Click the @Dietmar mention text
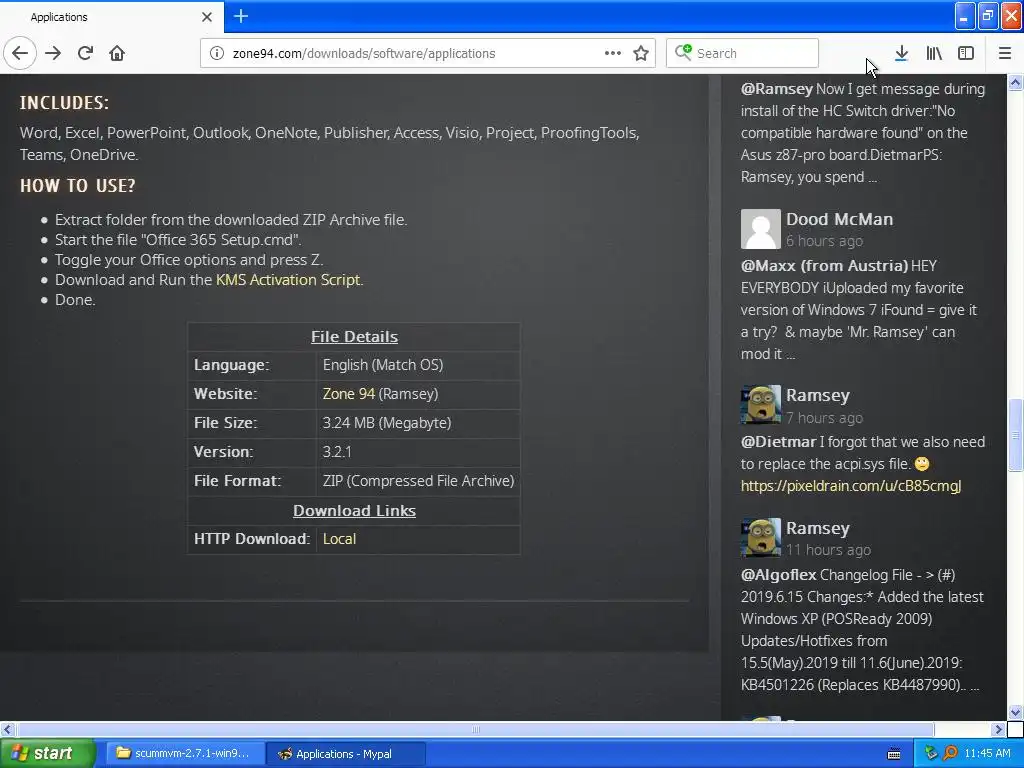Viewport: 1024px width, 768px height. click(x=778, y=442)
